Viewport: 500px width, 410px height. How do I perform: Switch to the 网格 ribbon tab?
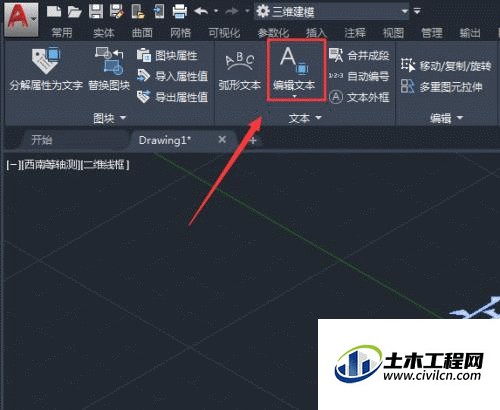pyautogui.click(x=180, y=33)
